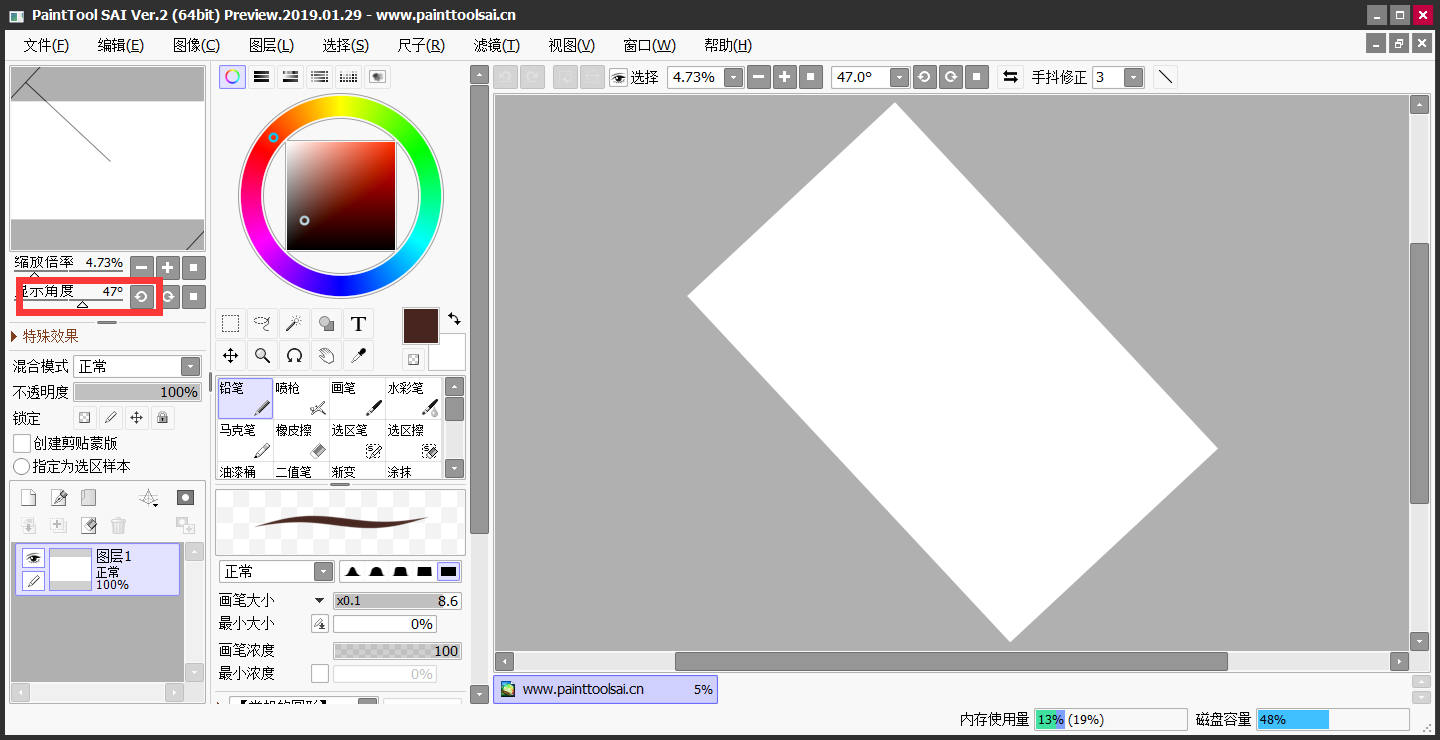
Task: Hide 图层1 with the eye icon
Action: point(33,558)
